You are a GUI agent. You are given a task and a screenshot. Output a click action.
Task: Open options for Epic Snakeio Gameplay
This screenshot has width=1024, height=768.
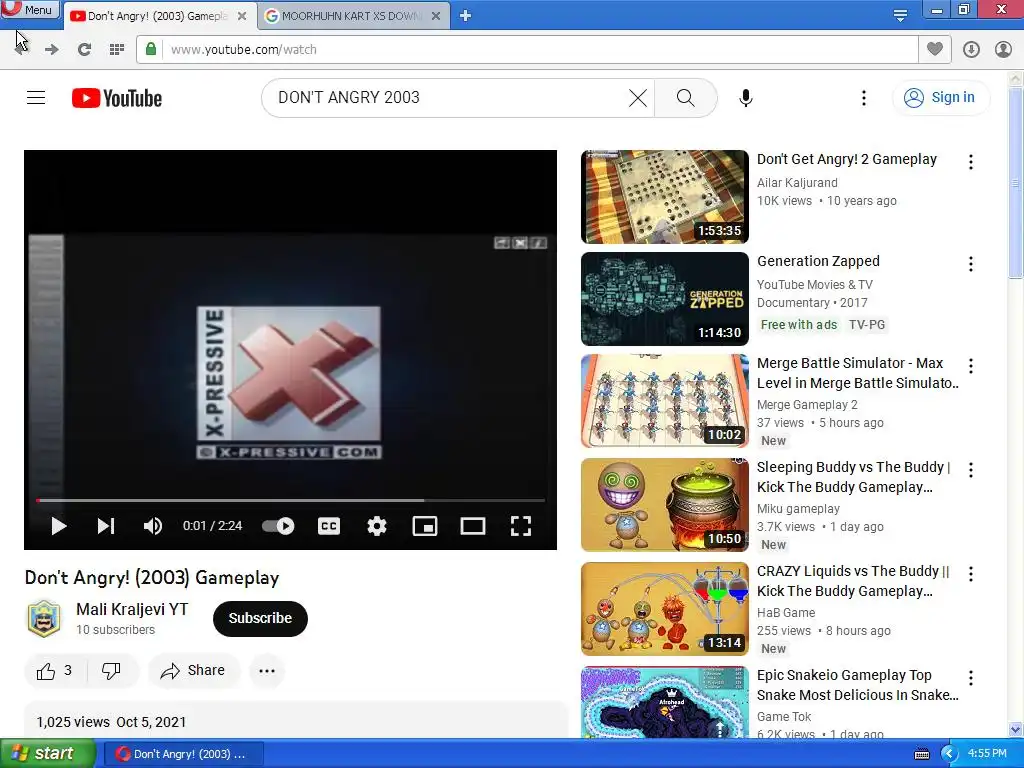(x=970, y=678)
